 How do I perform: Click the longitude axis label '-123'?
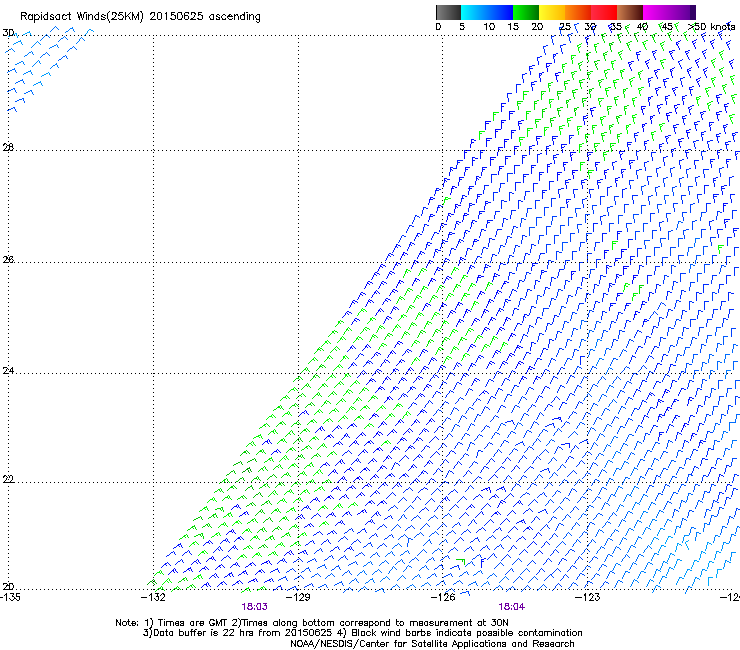(587, 598)
